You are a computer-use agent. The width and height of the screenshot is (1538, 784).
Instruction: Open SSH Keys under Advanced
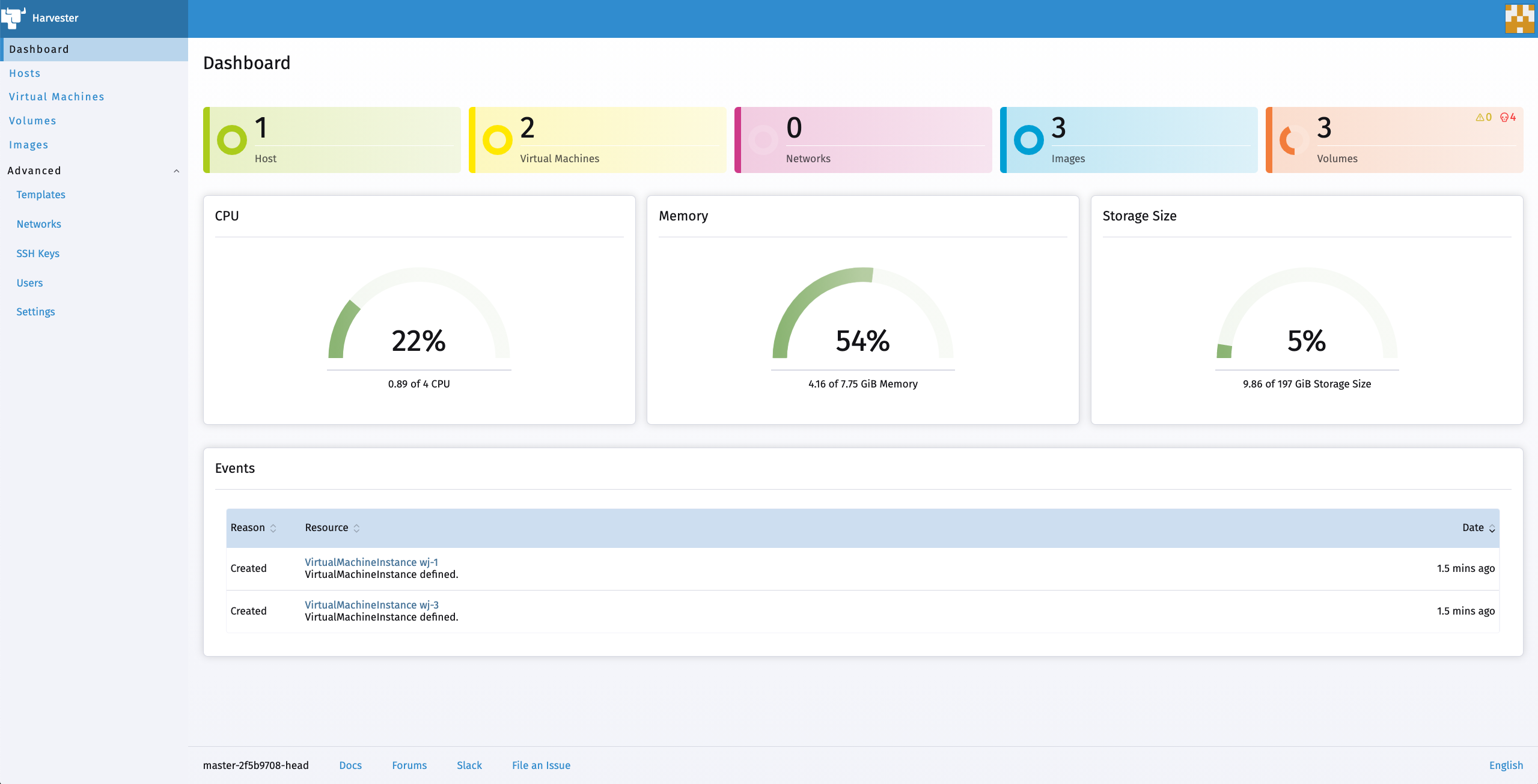38,254
